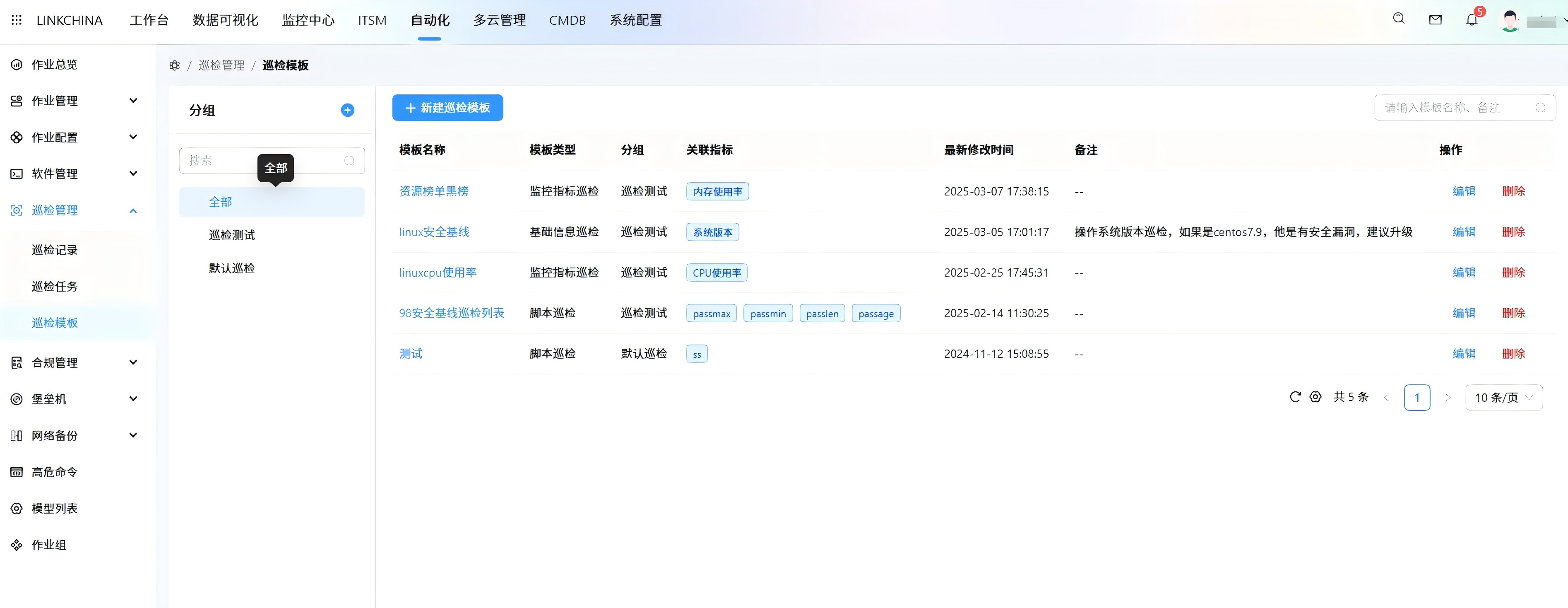Click the passmax indicator tag
Viewport: 1568px width, 608px height.
[712, 314]
